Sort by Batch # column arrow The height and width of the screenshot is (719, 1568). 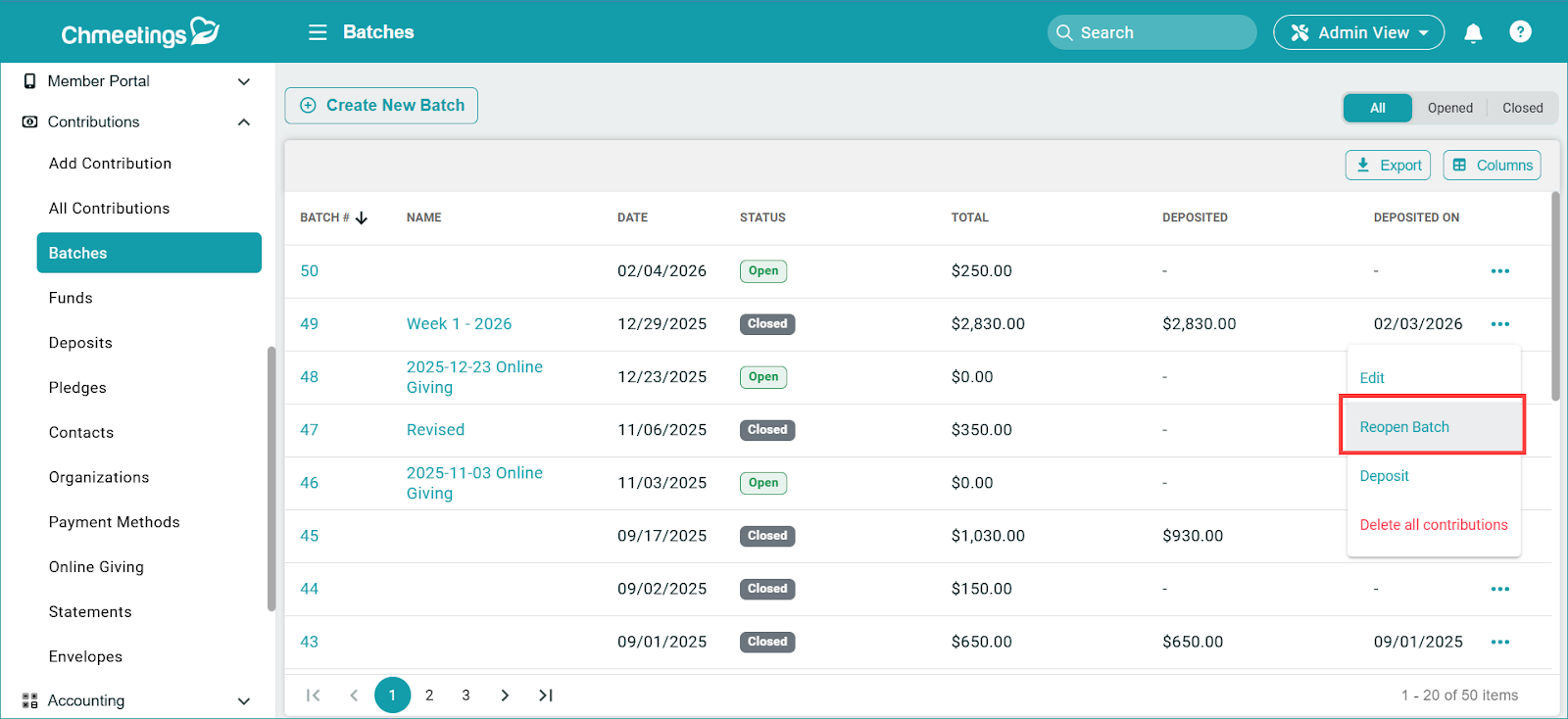pyautogui.click(x=362, y=217)
